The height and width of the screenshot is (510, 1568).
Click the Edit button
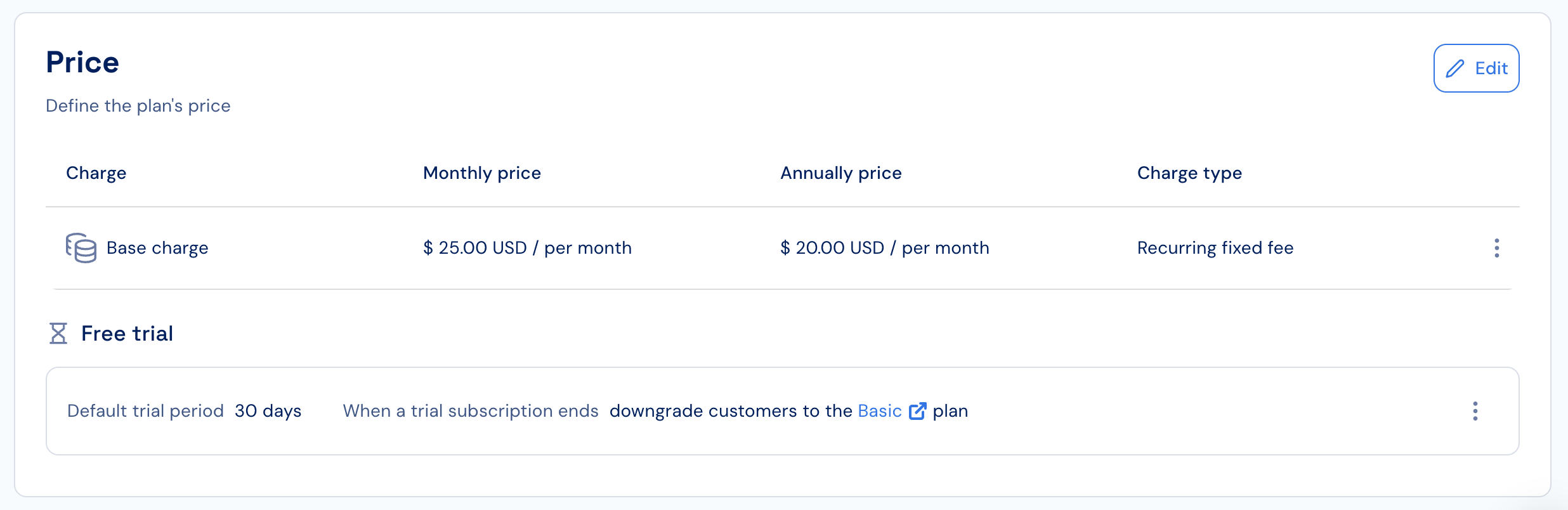pyautogui.click(x=1476, y=68)
